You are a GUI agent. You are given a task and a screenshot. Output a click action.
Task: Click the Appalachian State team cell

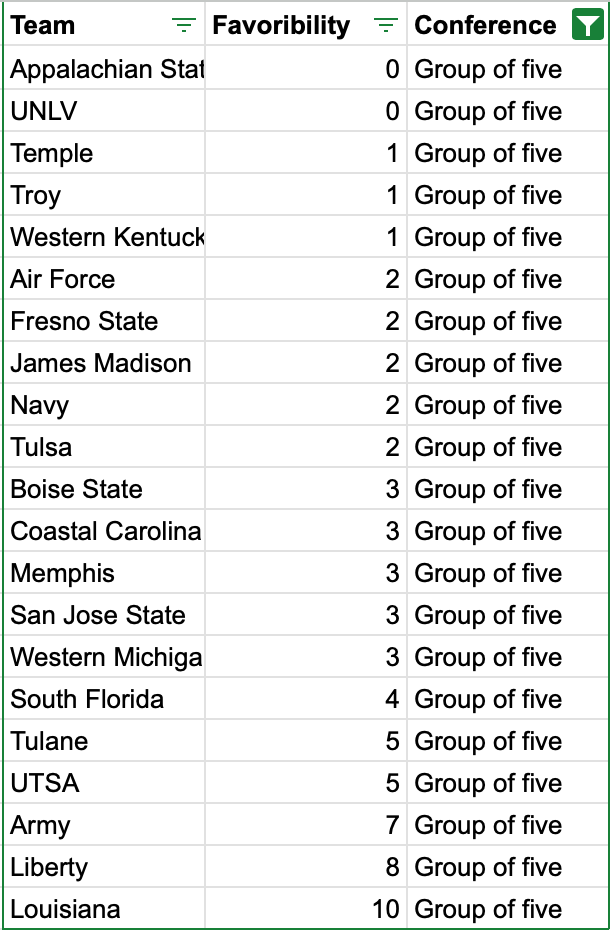pos(106,69)
